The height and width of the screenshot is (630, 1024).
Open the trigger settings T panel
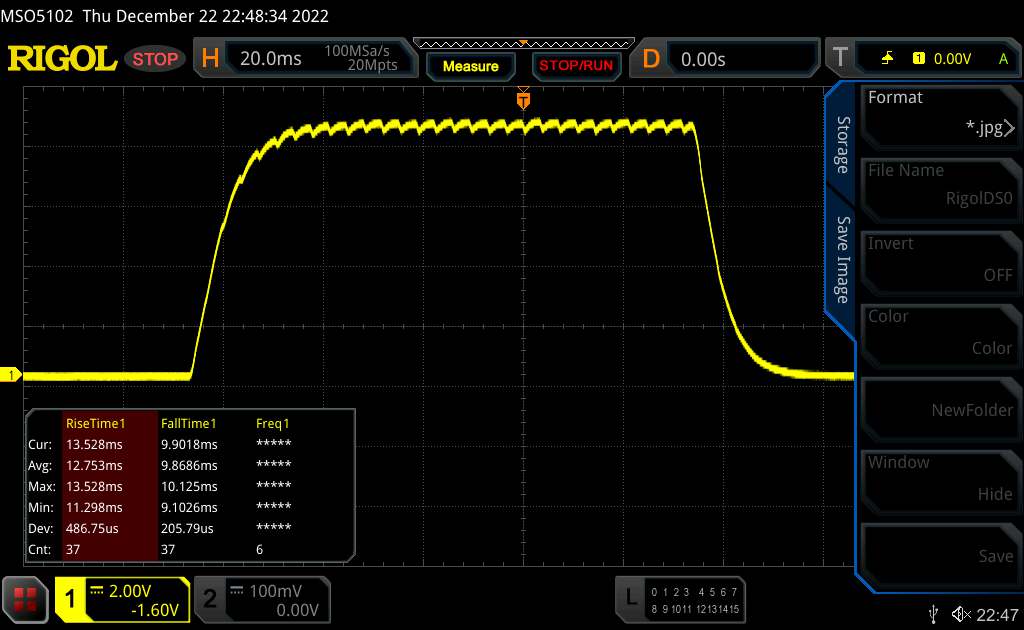(x=840, y=58)
